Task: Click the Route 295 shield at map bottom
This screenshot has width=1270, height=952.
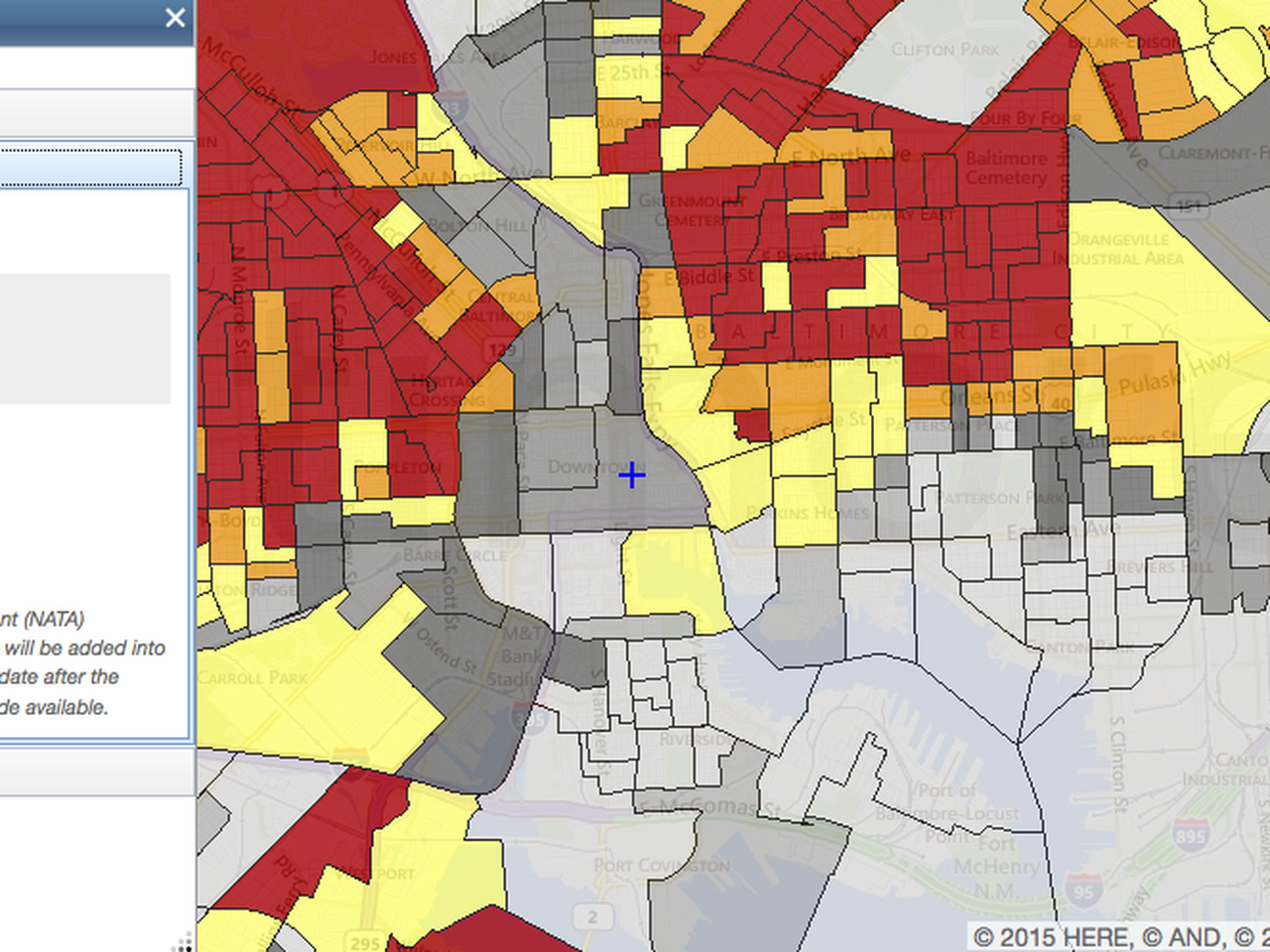Action: click(x=364, y=941)
